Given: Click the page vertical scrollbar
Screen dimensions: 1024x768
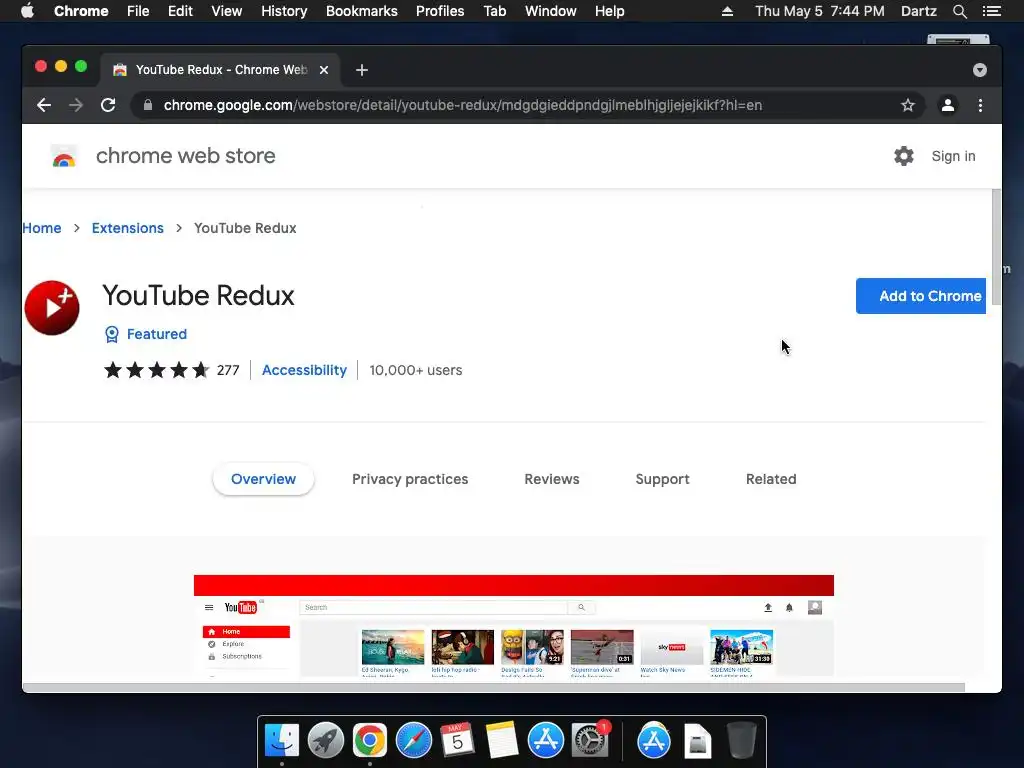Looking at the screenshot, I should point(996,247).
